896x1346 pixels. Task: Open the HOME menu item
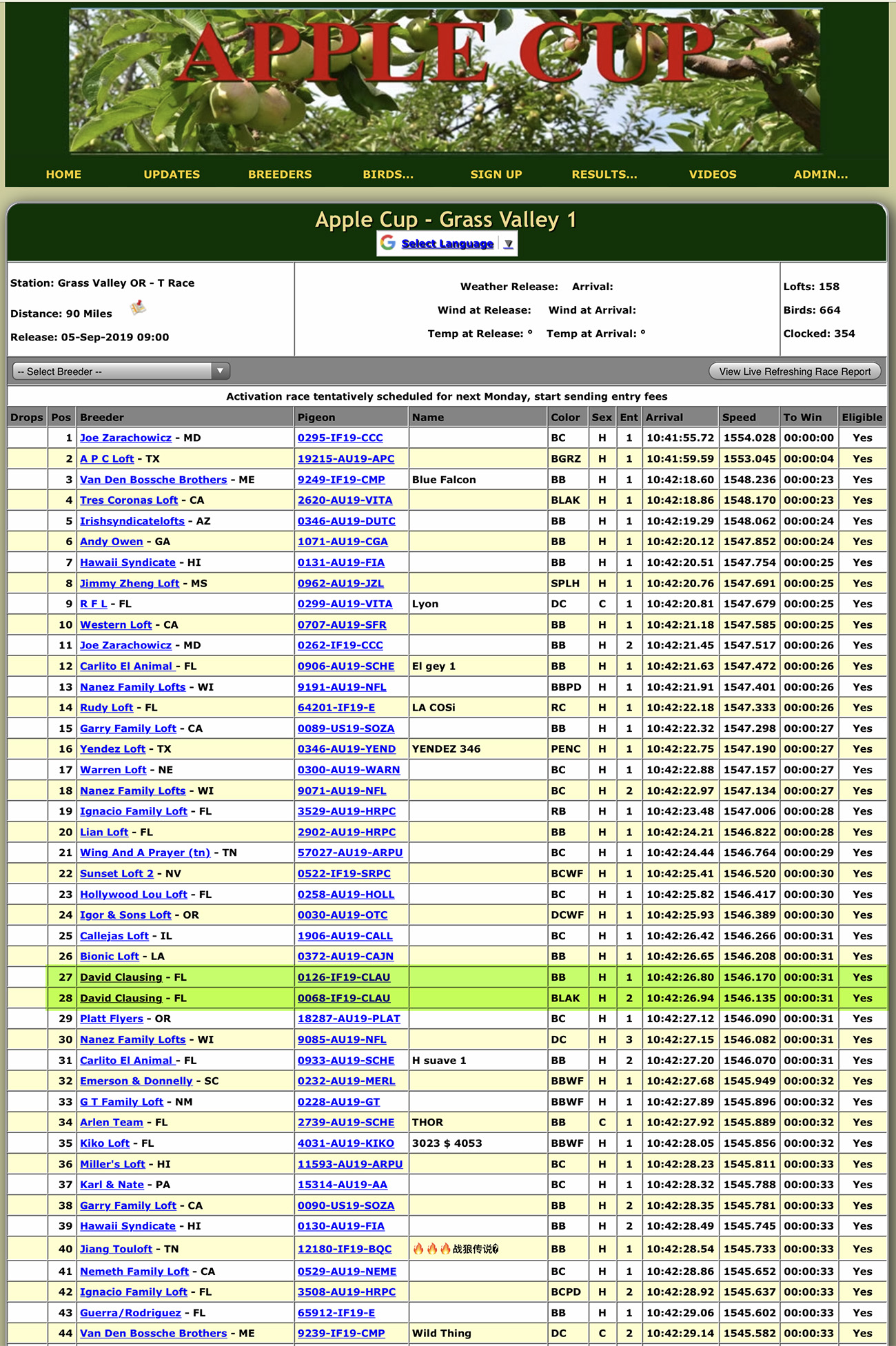tap(63, 175)
